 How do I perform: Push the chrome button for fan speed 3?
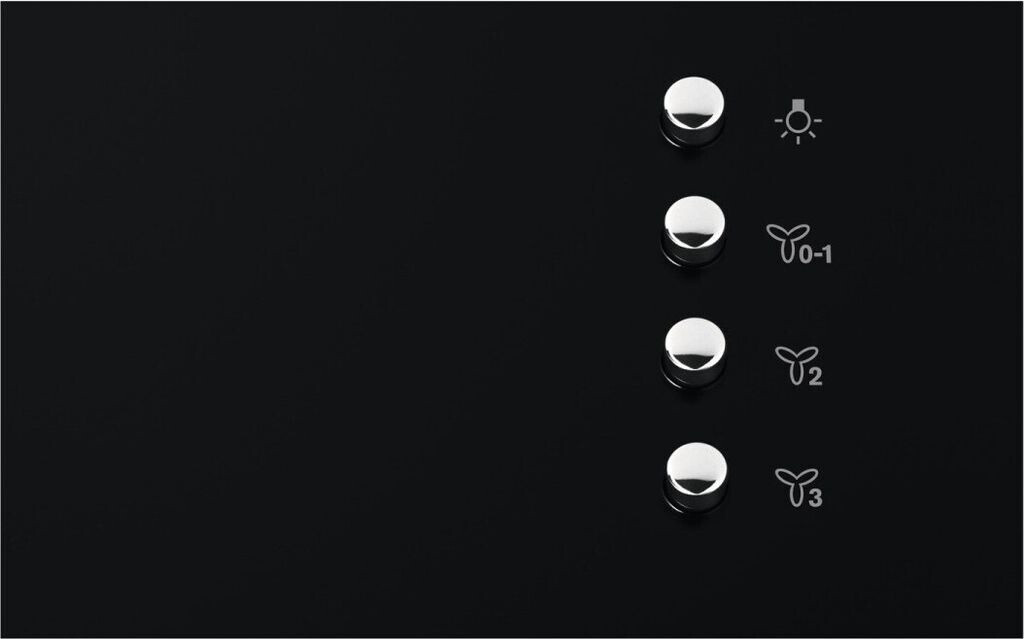point(696,478)
